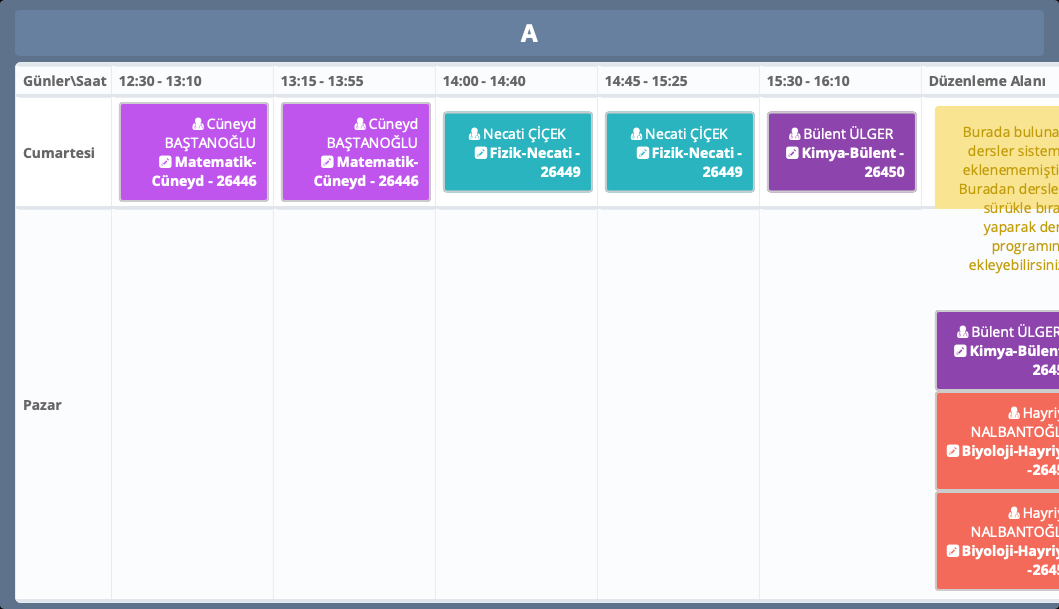Click teacher icon on the lower Hayriye card

pyautogui.click(x=1014, y=512)
